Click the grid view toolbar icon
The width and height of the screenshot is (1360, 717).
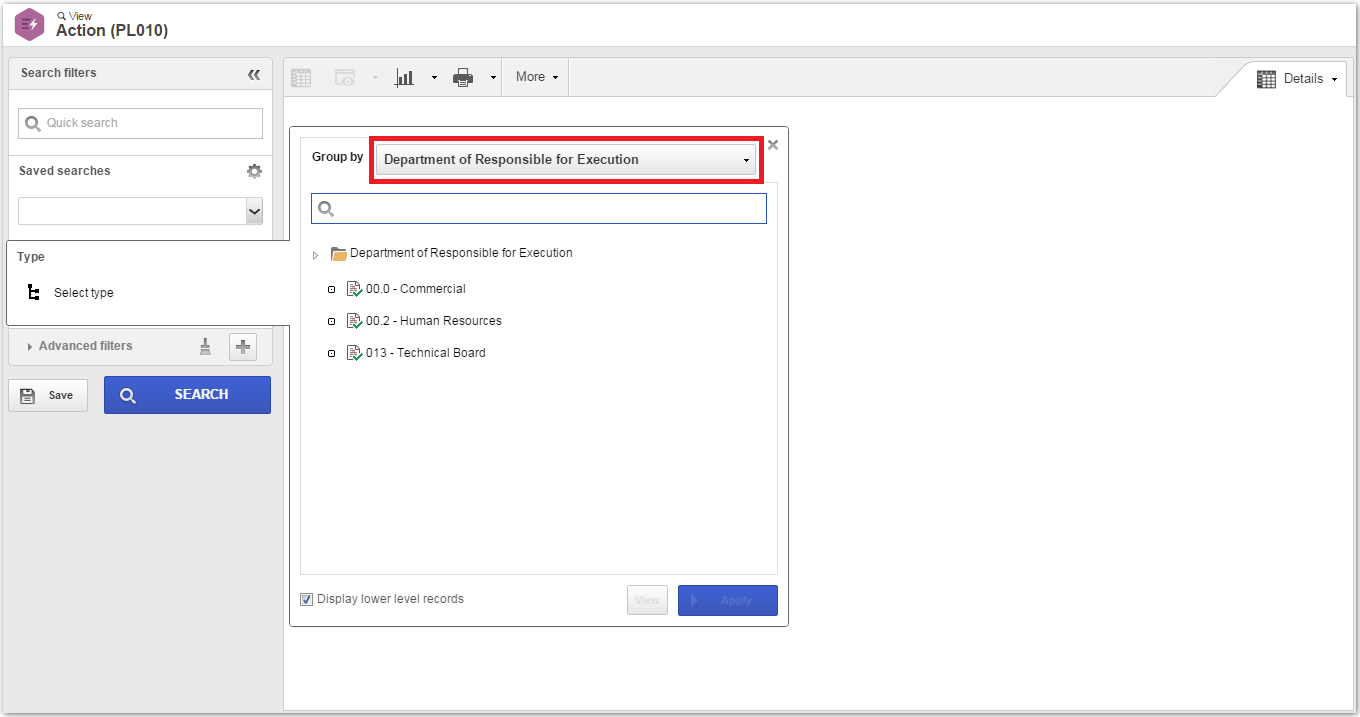tap(301, 77)
